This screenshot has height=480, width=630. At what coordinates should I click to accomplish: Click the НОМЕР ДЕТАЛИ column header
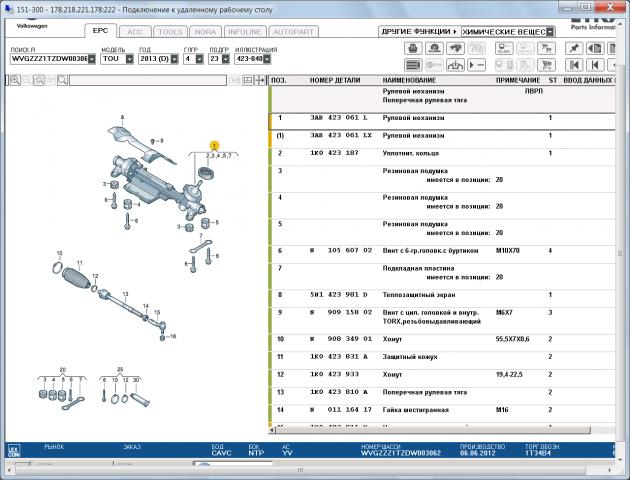click(335, 80)
